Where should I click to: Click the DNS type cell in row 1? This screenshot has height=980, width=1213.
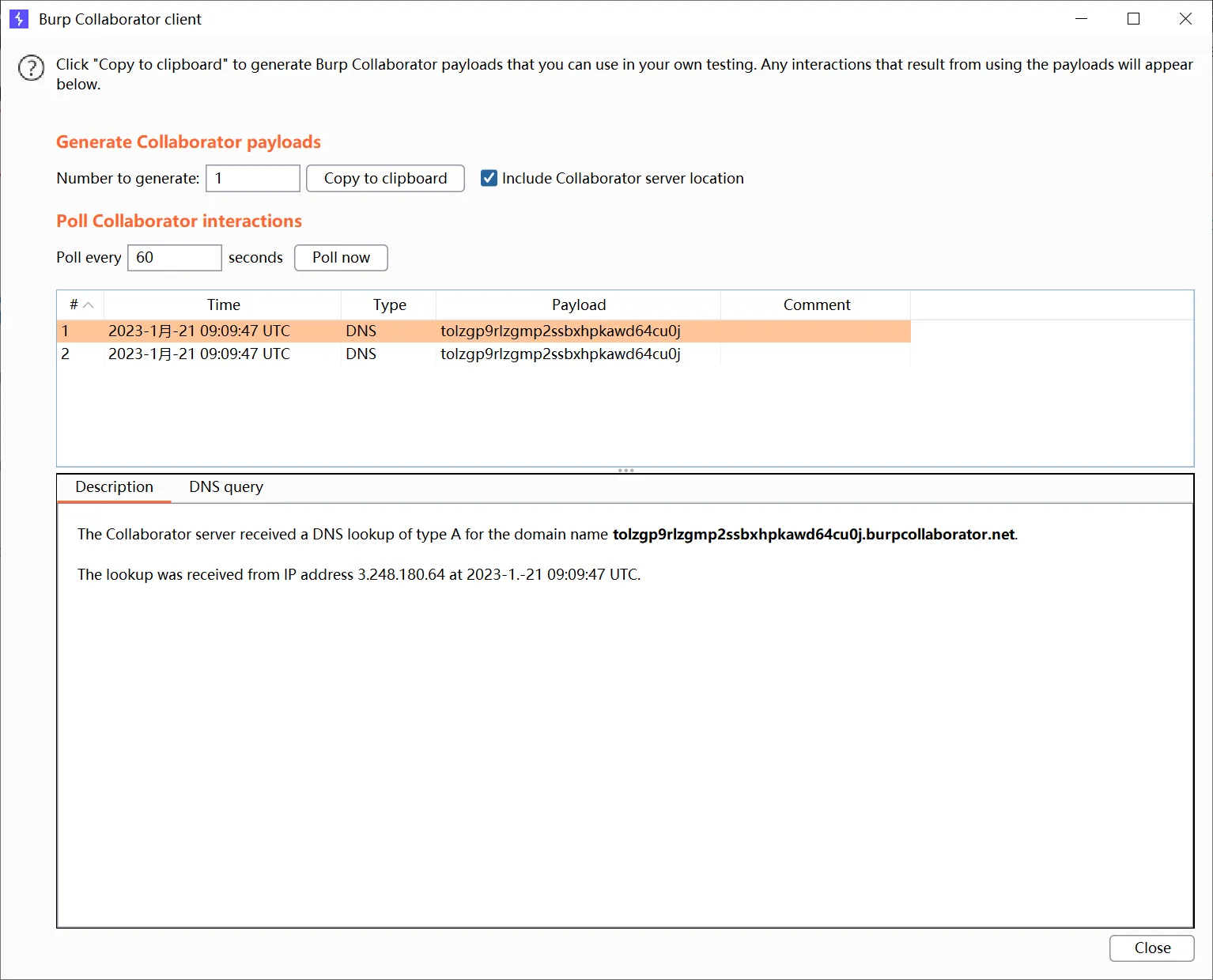(x=361, y=331)
